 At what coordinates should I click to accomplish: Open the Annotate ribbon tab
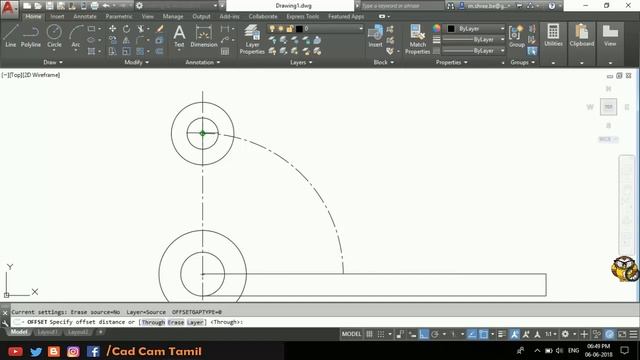coord(84,16)
